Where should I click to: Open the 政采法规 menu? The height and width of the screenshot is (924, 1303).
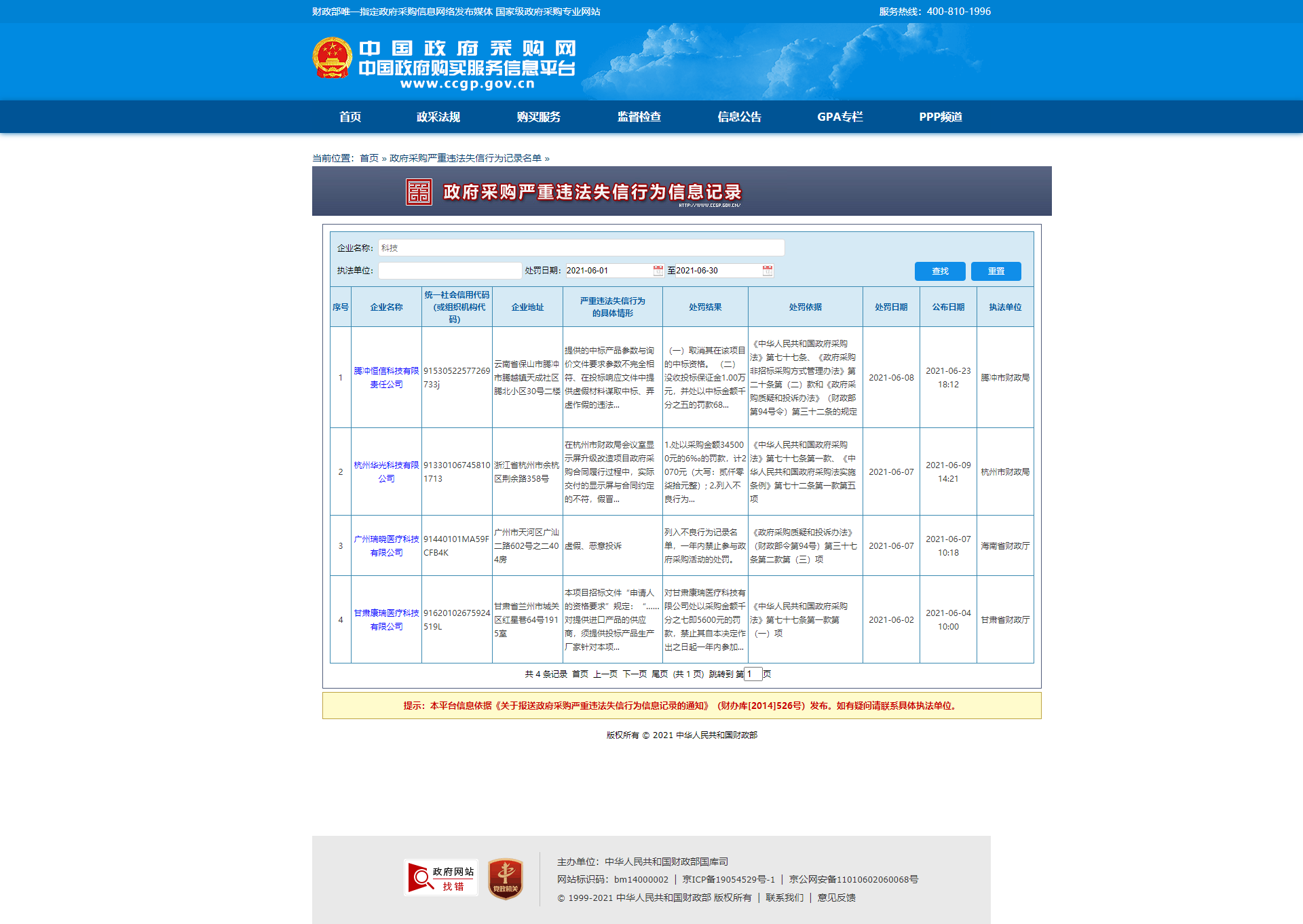[438, 117]
